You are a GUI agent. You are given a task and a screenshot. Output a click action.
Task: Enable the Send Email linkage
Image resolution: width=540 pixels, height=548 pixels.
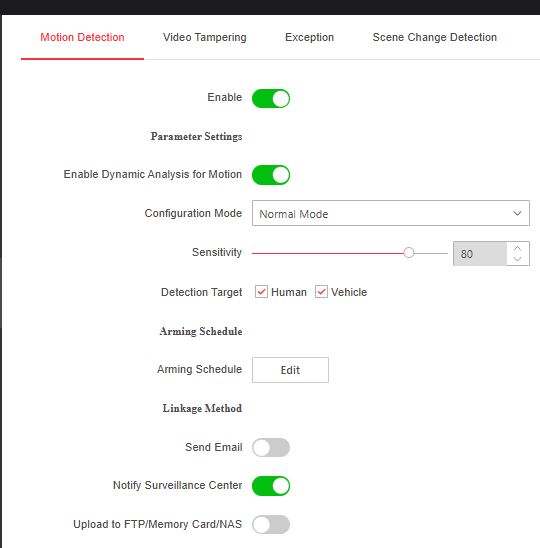(271, 448)
